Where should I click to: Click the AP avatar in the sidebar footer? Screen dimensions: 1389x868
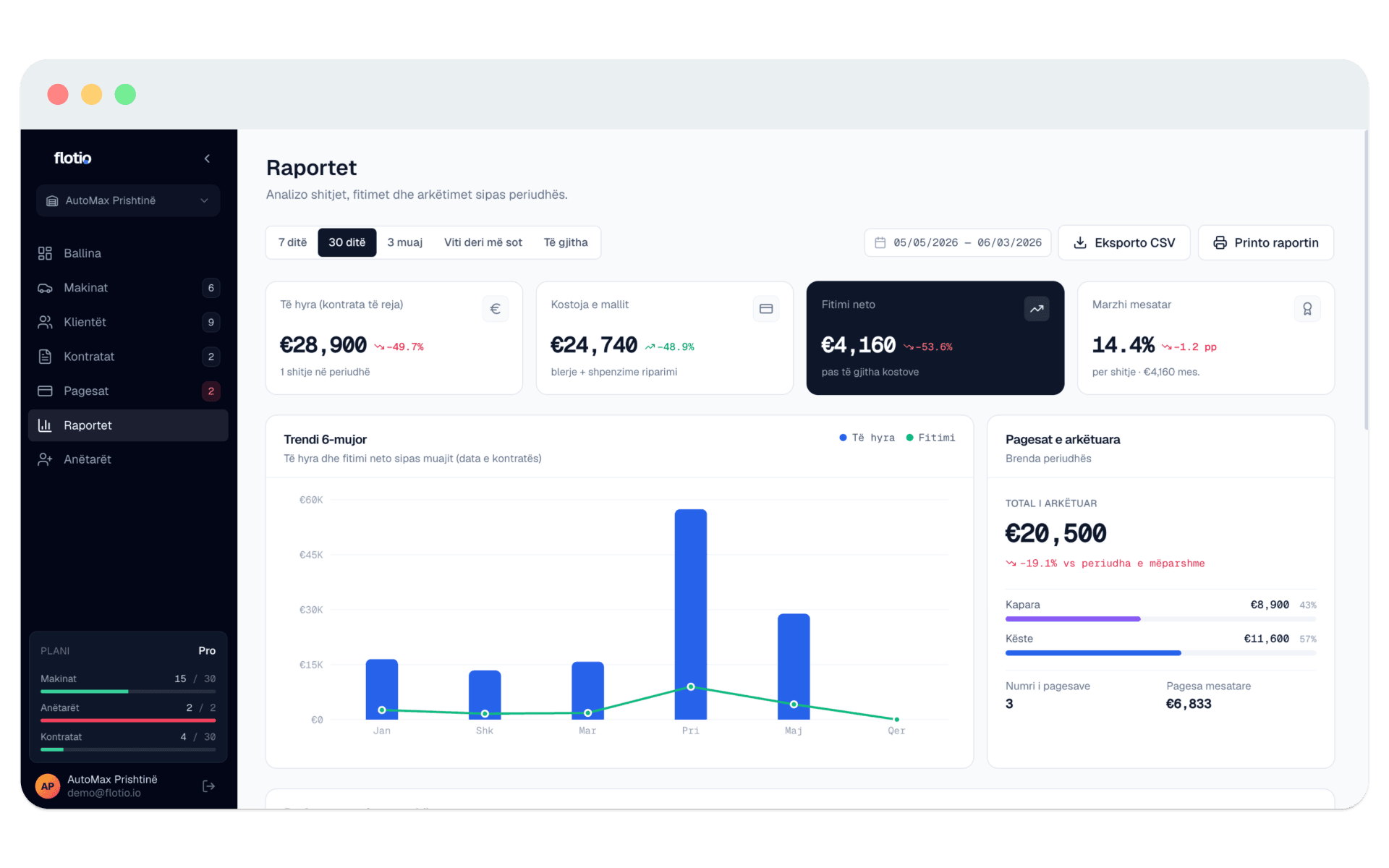click(48, 786)
